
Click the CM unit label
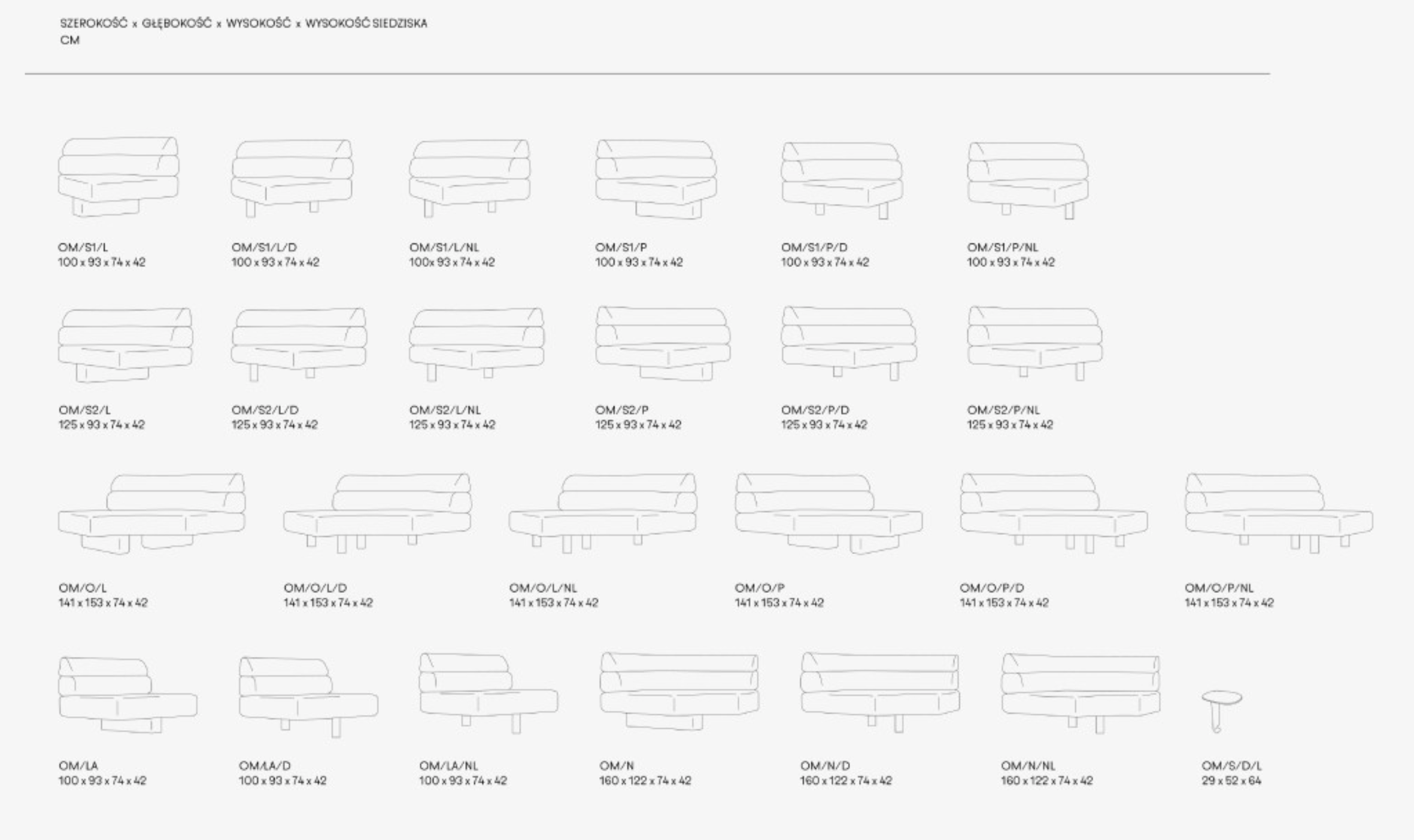coord(69,40)
